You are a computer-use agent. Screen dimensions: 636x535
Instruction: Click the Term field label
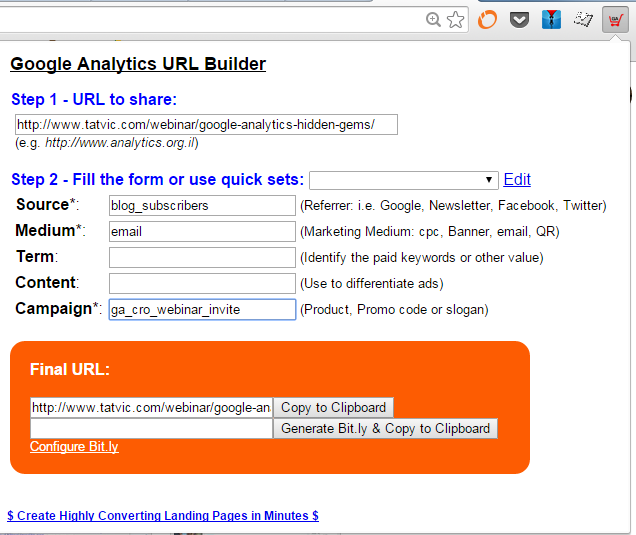coord(37,256)
